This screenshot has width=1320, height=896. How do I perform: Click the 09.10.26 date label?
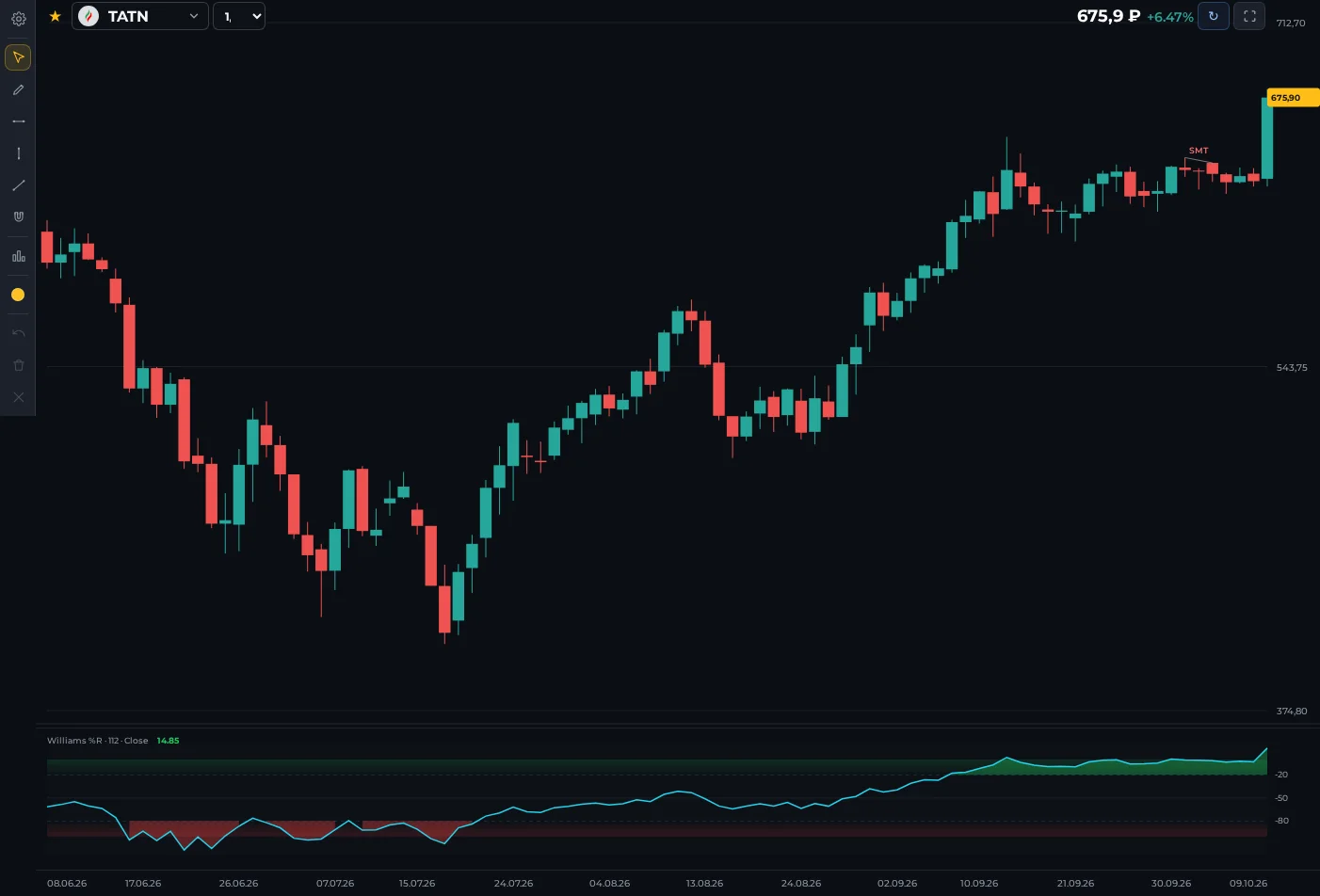pos(1248,884)
